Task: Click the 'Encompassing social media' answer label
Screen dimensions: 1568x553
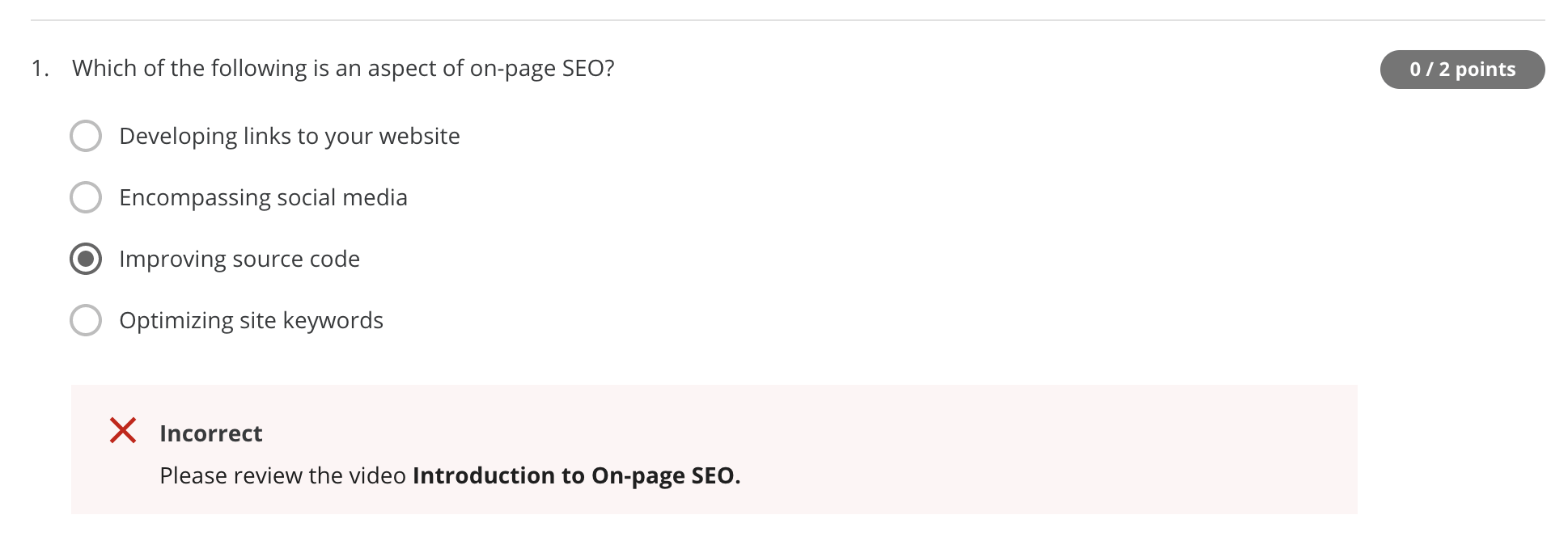Action: point(263,197)
